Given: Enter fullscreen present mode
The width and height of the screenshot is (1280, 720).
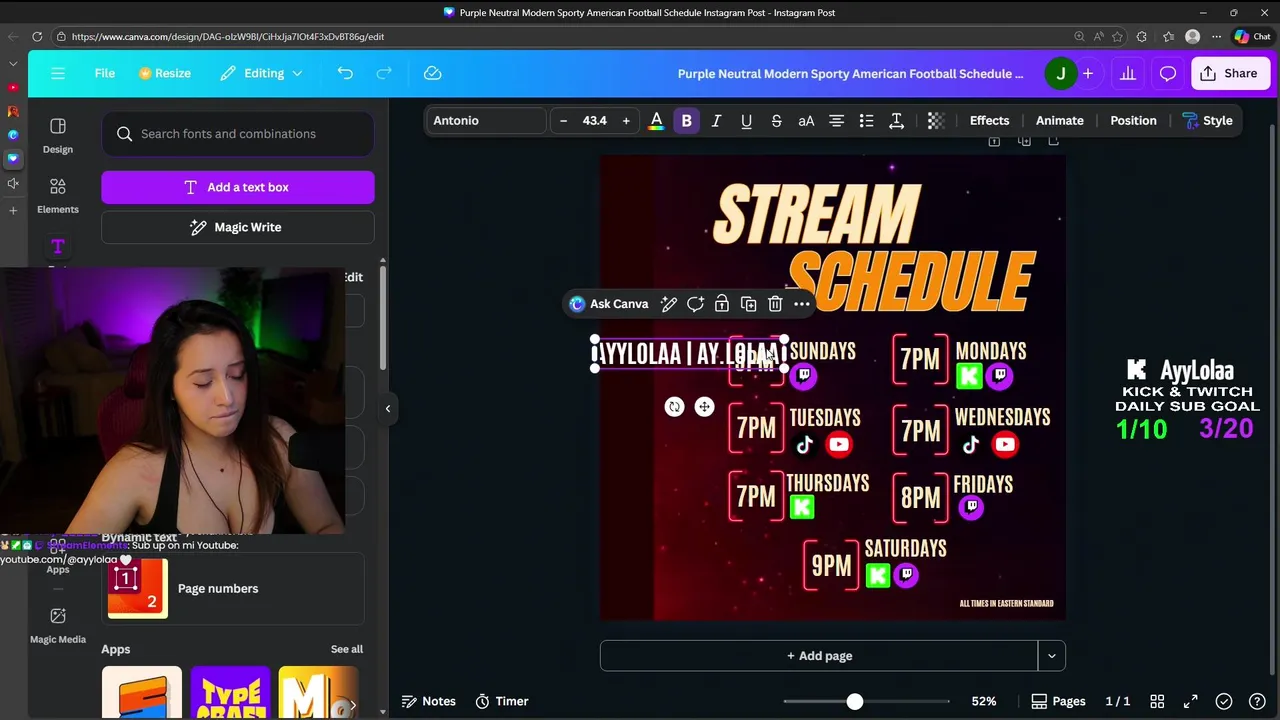Looking at the screenshot, I should click(x=1190, y=701).
